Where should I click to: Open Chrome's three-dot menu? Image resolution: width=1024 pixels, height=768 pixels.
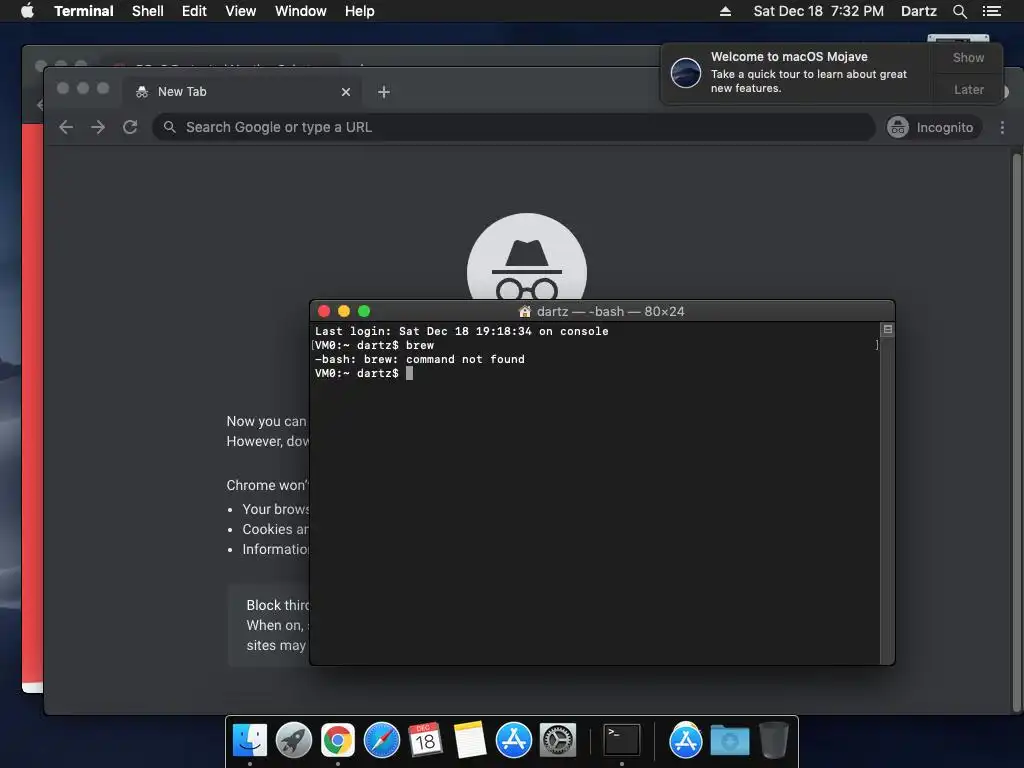tap(1002, 127)
